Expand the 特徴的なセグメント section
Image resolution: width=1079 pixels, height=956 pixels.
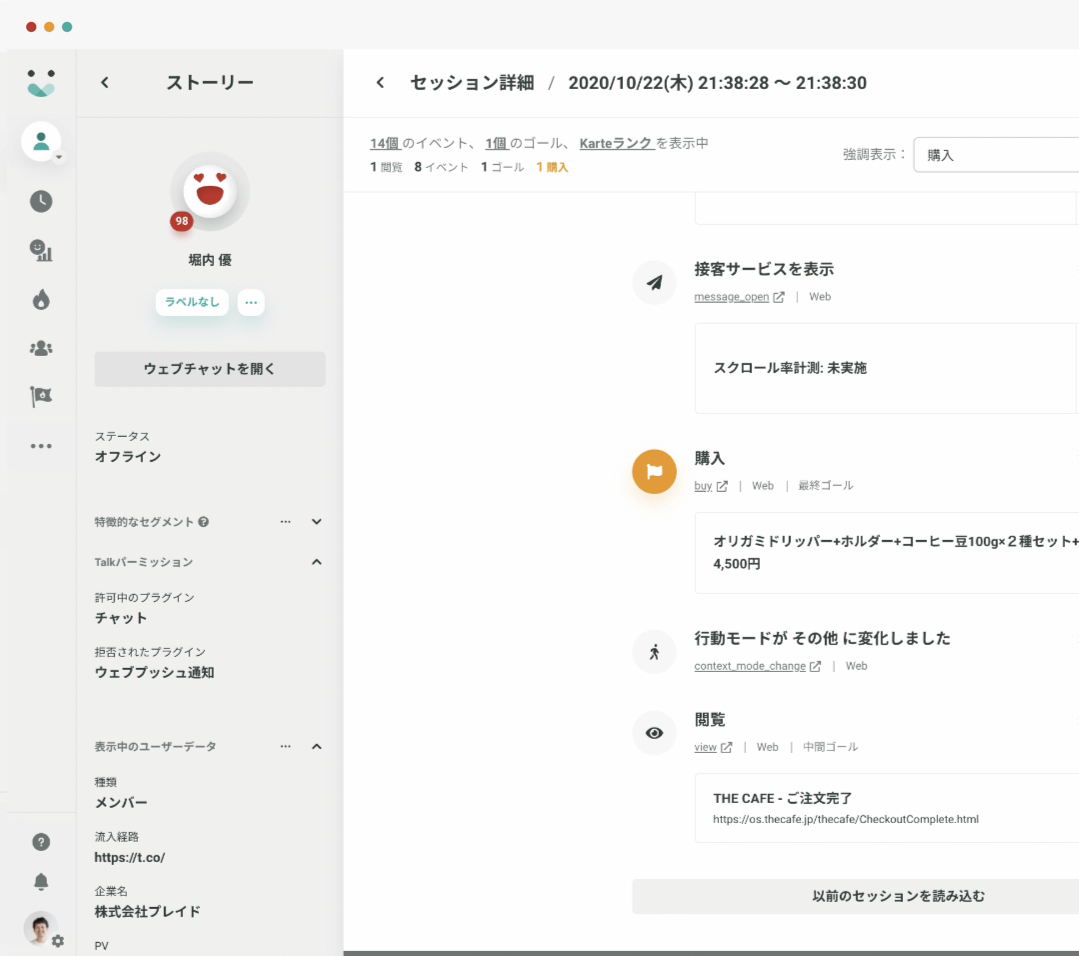tap(316, 521)
